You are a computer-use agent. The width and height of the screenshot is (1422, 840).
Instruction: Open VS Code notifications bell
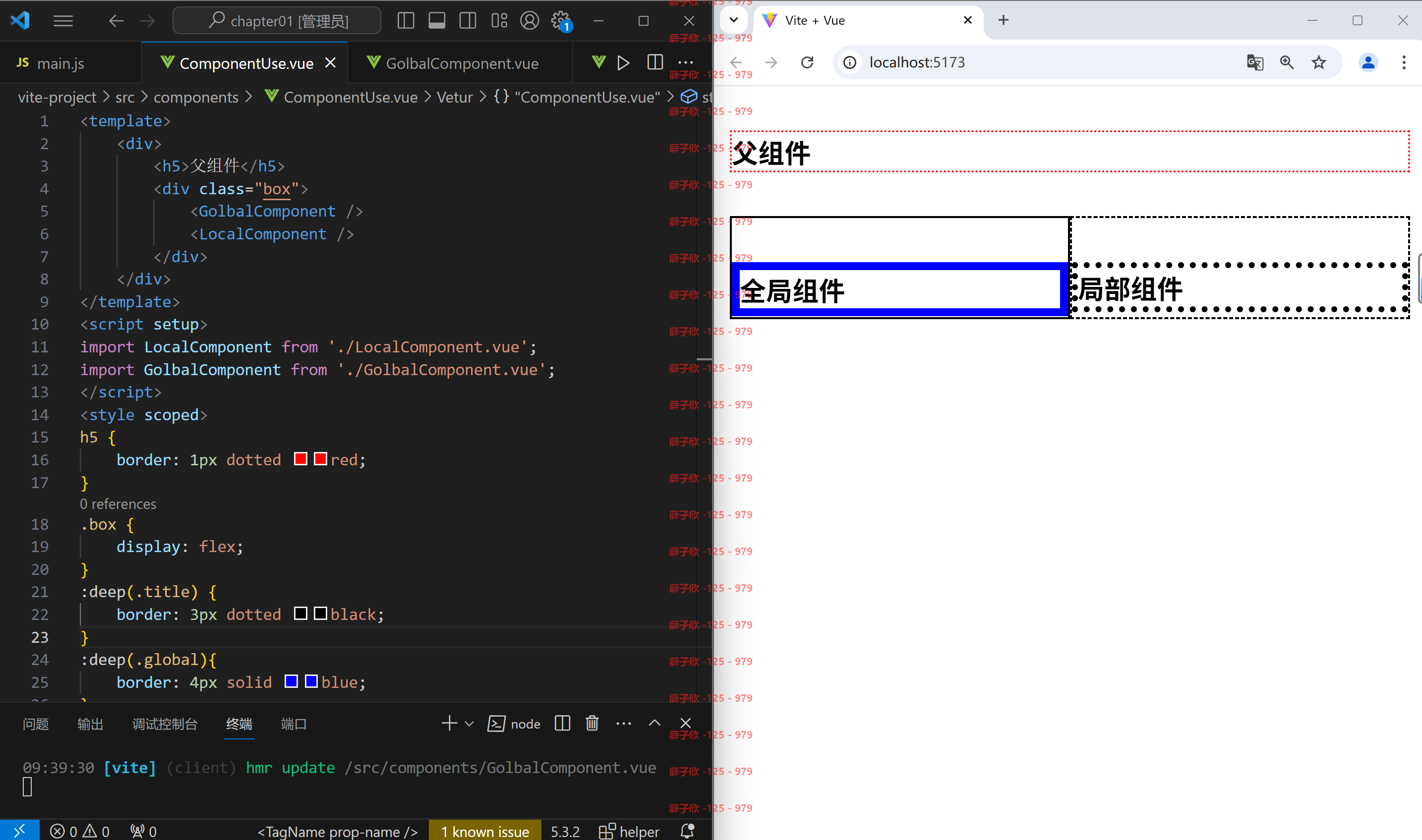point(687,831)
